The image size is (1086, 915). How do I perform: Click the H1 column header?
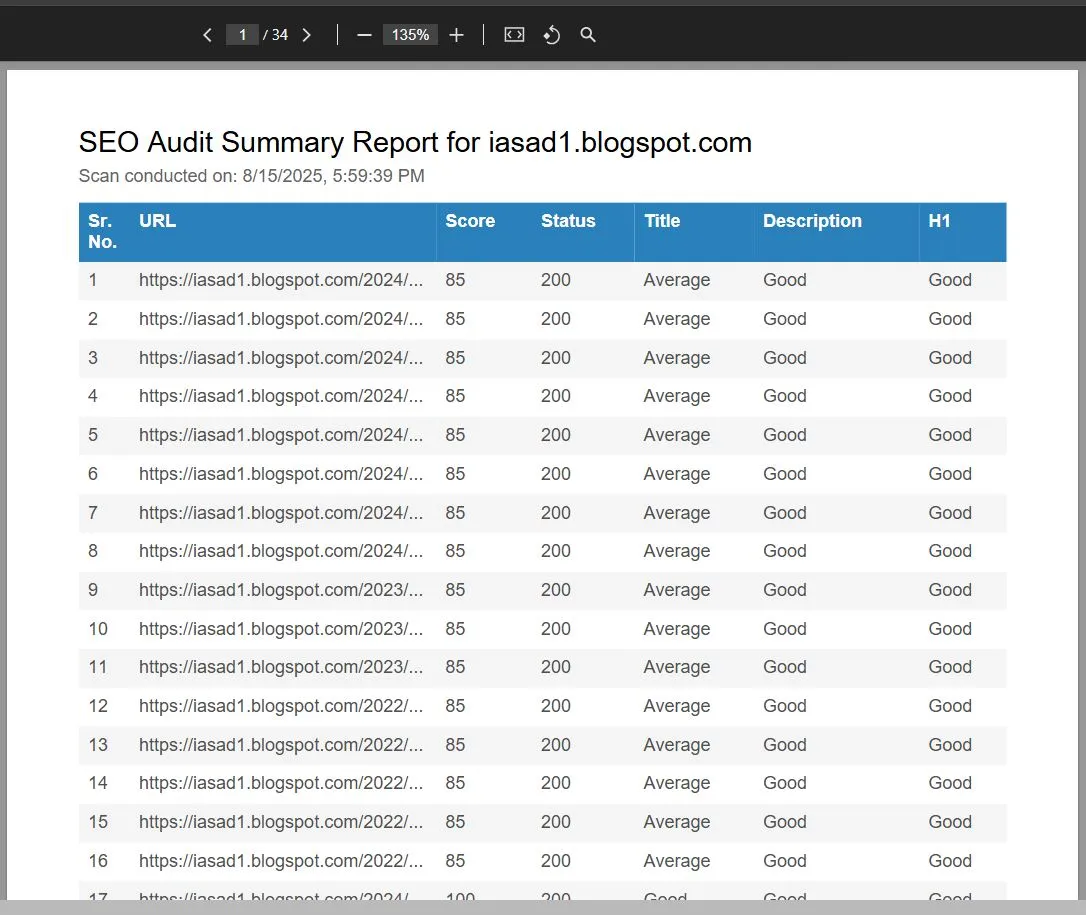point(940,221)
